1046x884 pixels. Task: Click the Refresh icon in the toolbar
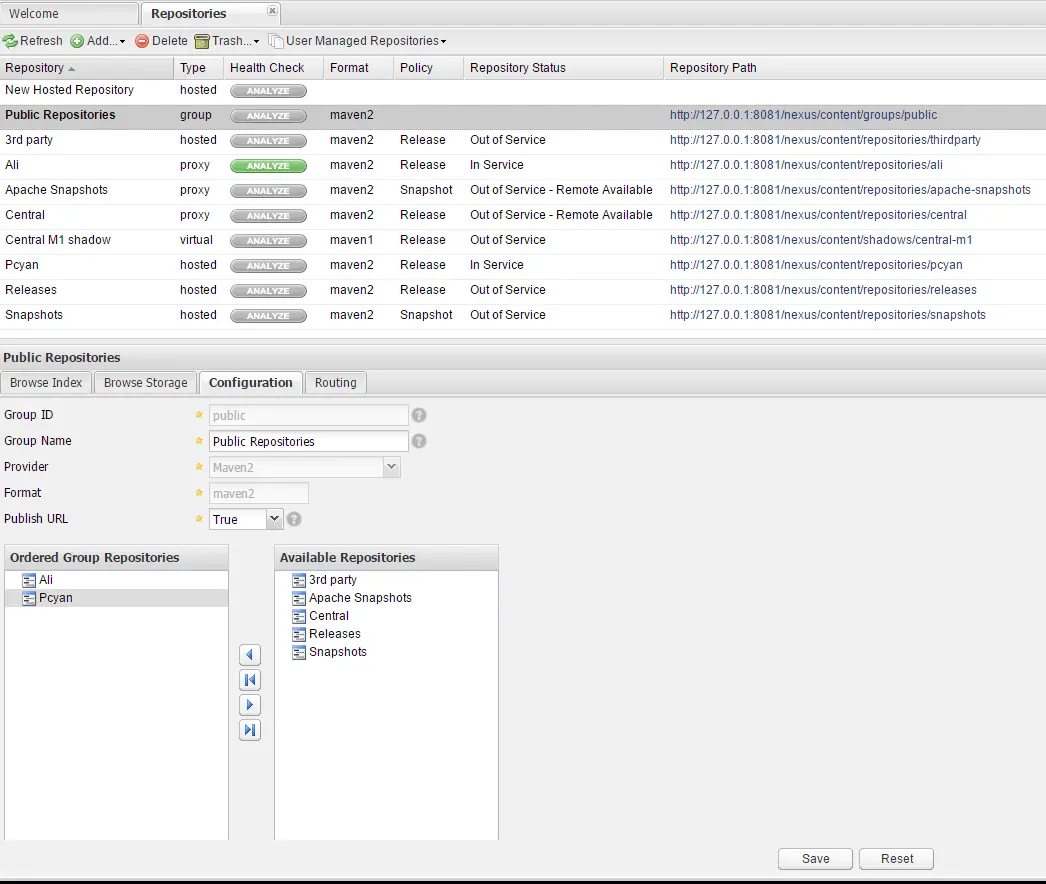click(10, 41)
